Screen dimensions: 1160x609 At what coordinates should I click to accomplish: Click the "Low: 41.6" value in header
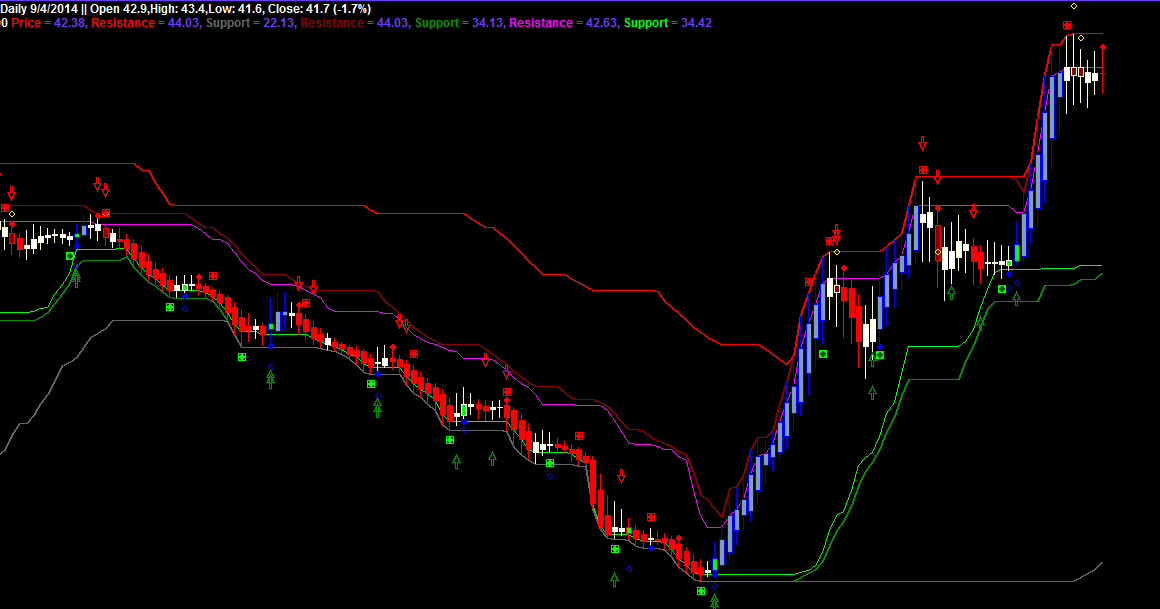pos(233,9)
